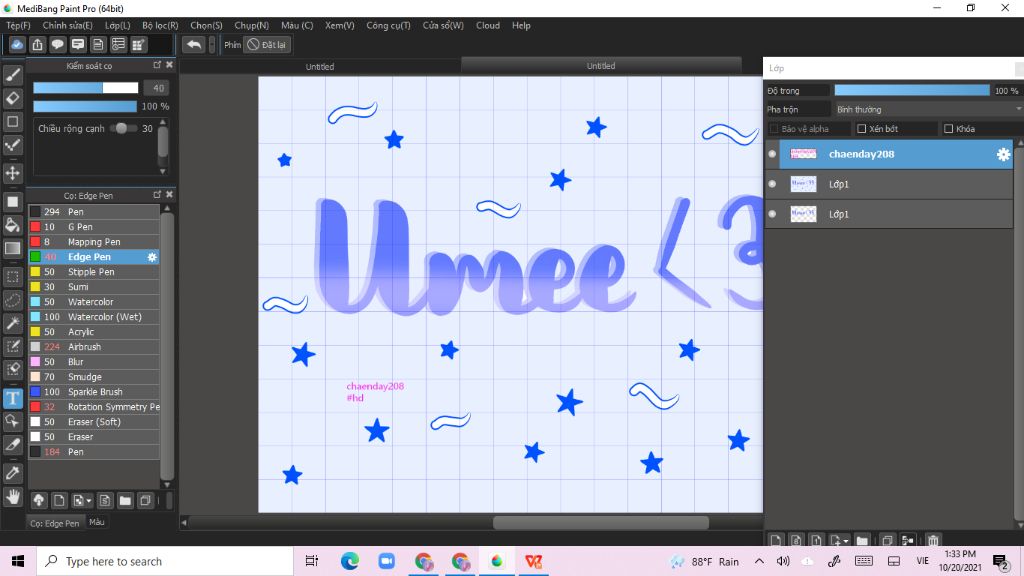Select the Lasso tool
Viewport: 1024px width, 576px height.
12,300
